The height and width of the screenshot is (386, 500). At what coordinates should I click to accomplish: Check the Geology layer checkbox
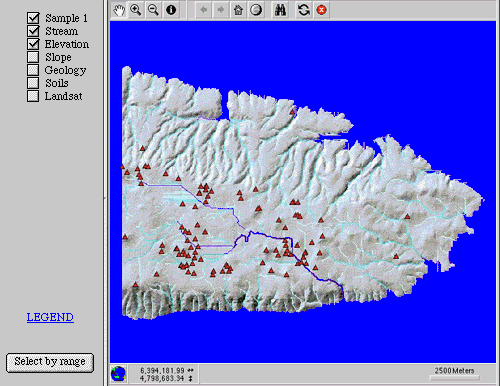[33, 70]
